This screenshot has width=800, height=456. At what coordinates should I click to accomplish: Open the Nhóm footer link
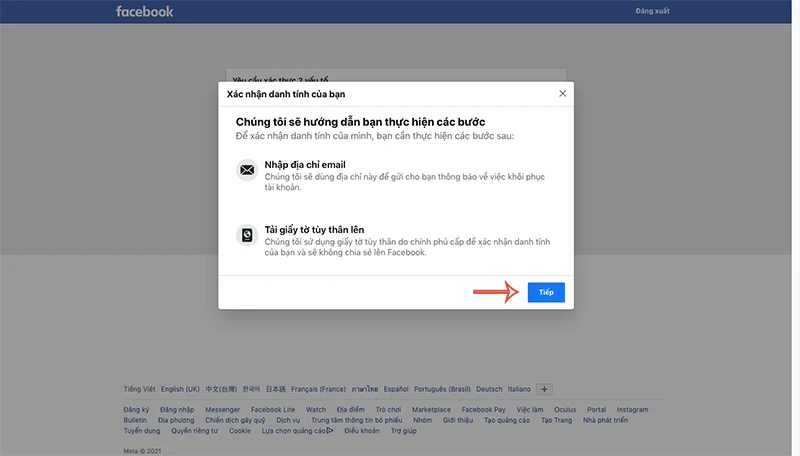click(422, 420)
